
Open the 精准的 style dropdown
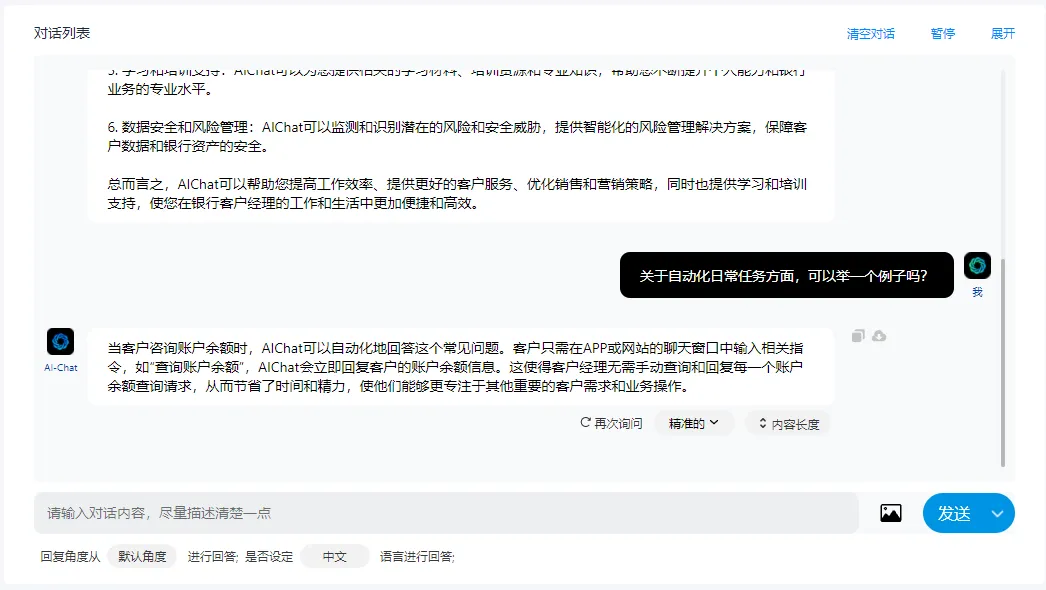[694, 424]
